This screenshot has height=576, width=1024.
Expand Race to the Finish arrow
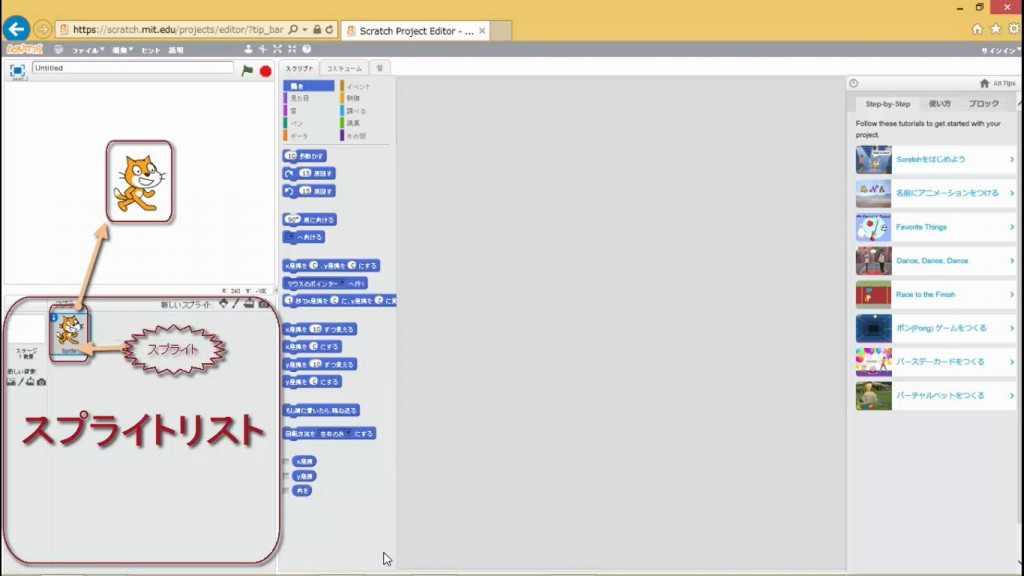[1012, 295]
